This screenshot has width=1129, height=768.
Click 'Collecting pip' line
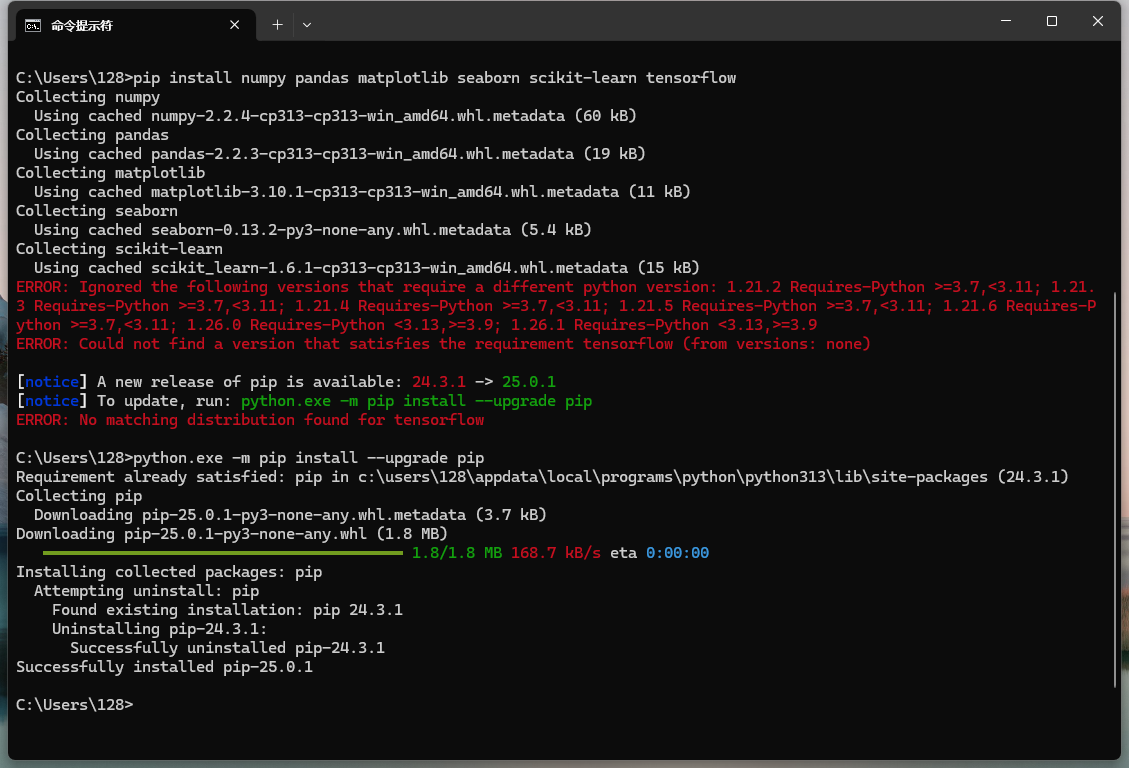pyautogui.click(x=79, y=496)
